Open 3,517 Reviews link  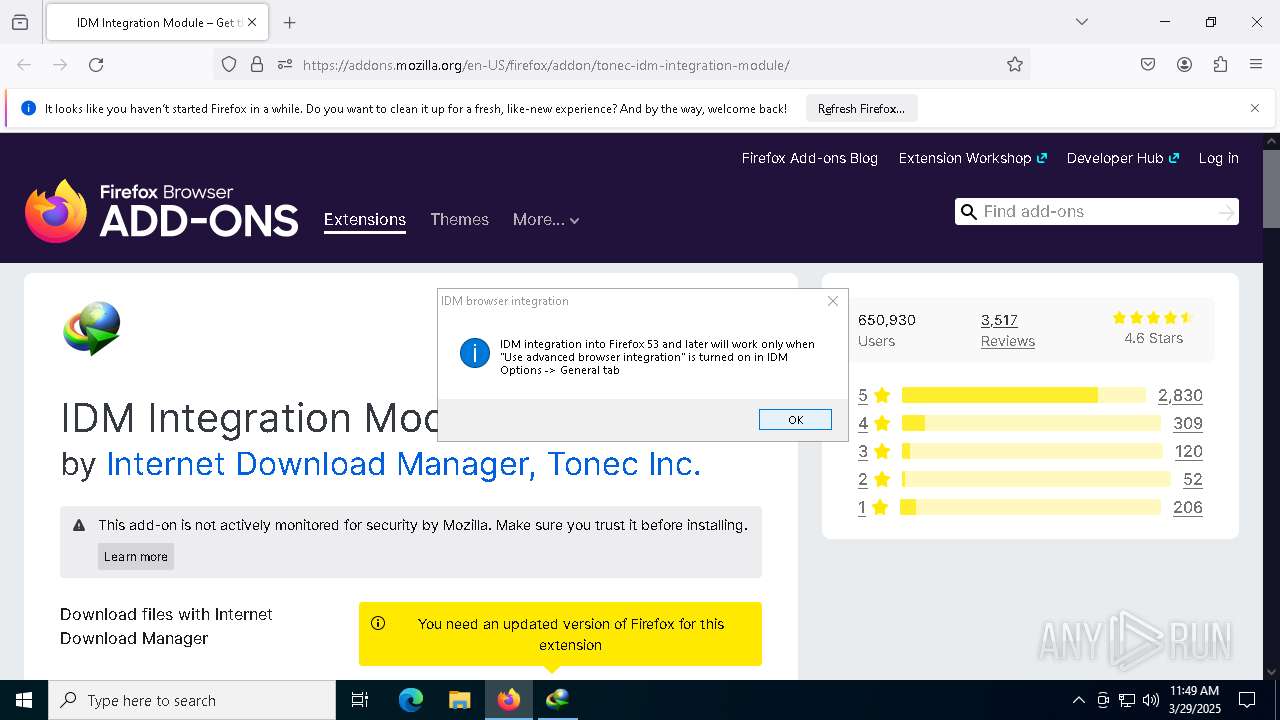pos(1007,330)
